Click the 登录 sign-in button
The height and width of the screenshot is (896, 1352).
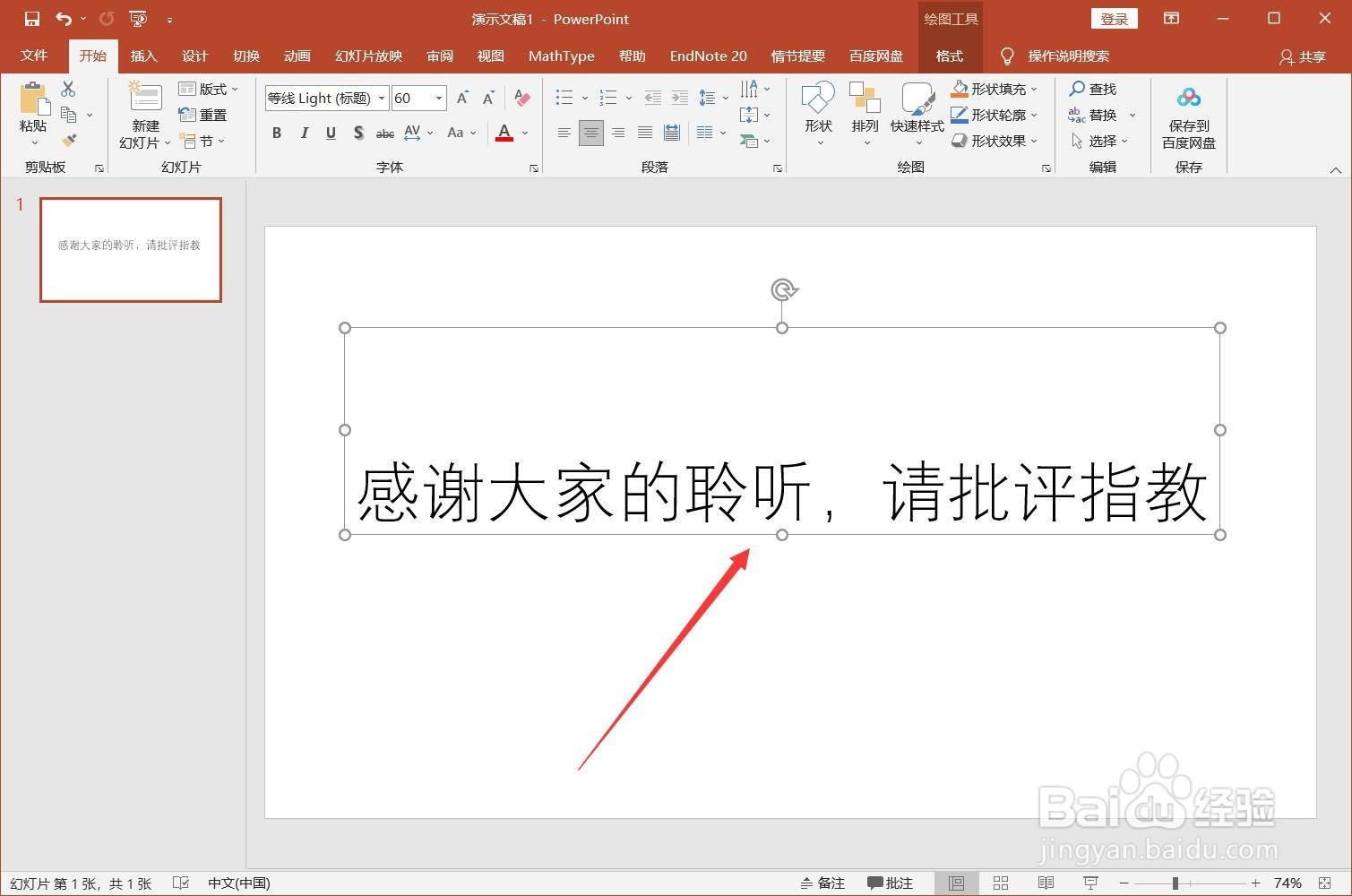(1114, 19)
